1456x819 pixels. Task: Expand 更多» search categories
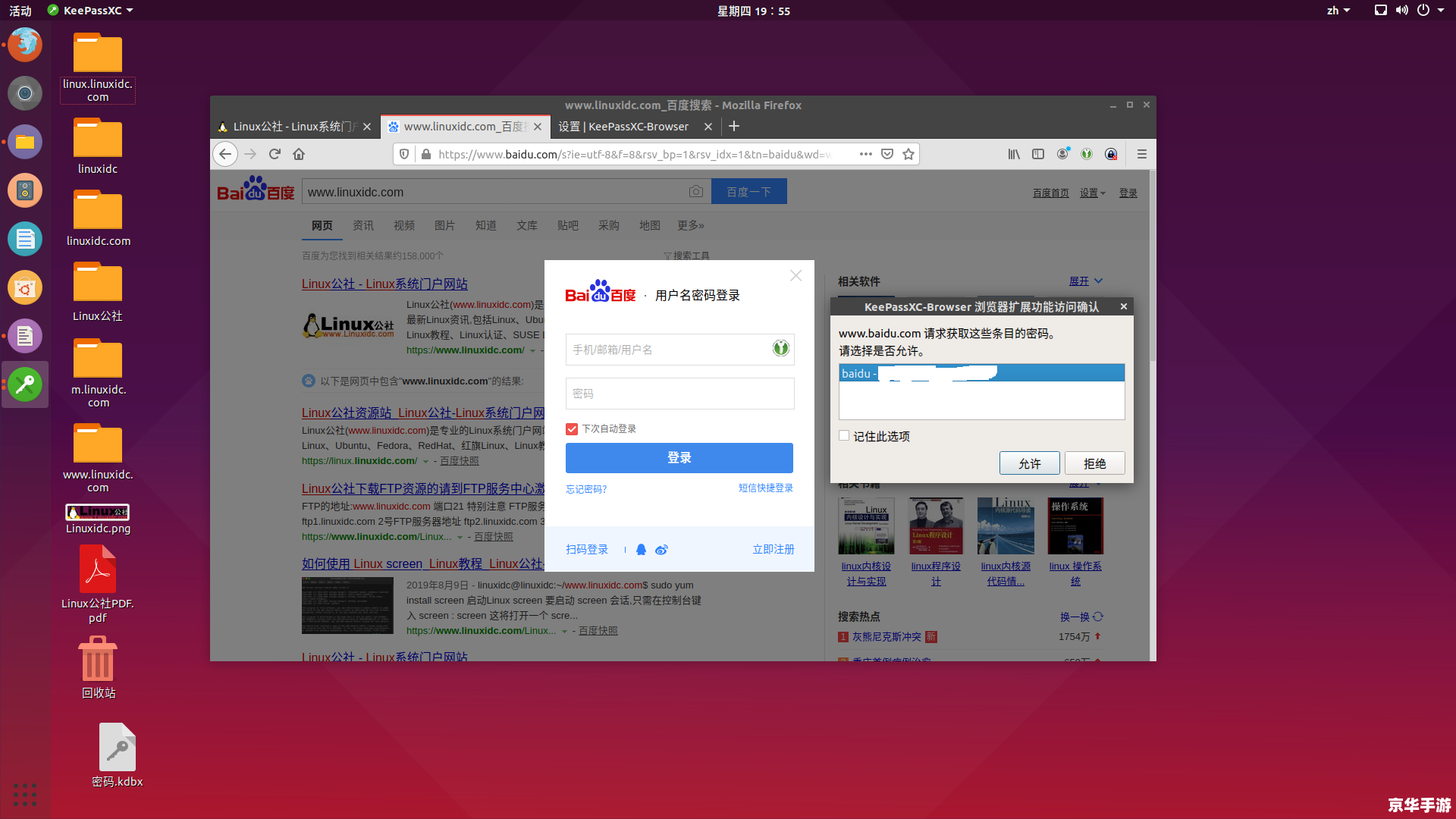tap(691, 225)
